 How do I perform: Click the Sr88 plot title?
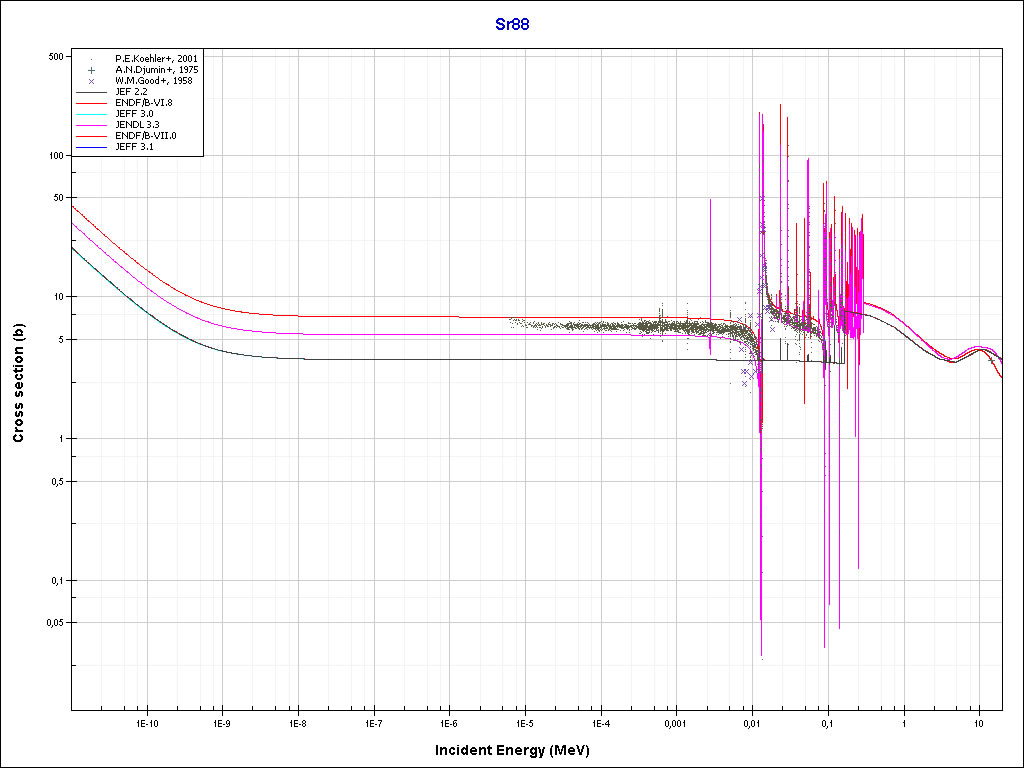point(512,25)
